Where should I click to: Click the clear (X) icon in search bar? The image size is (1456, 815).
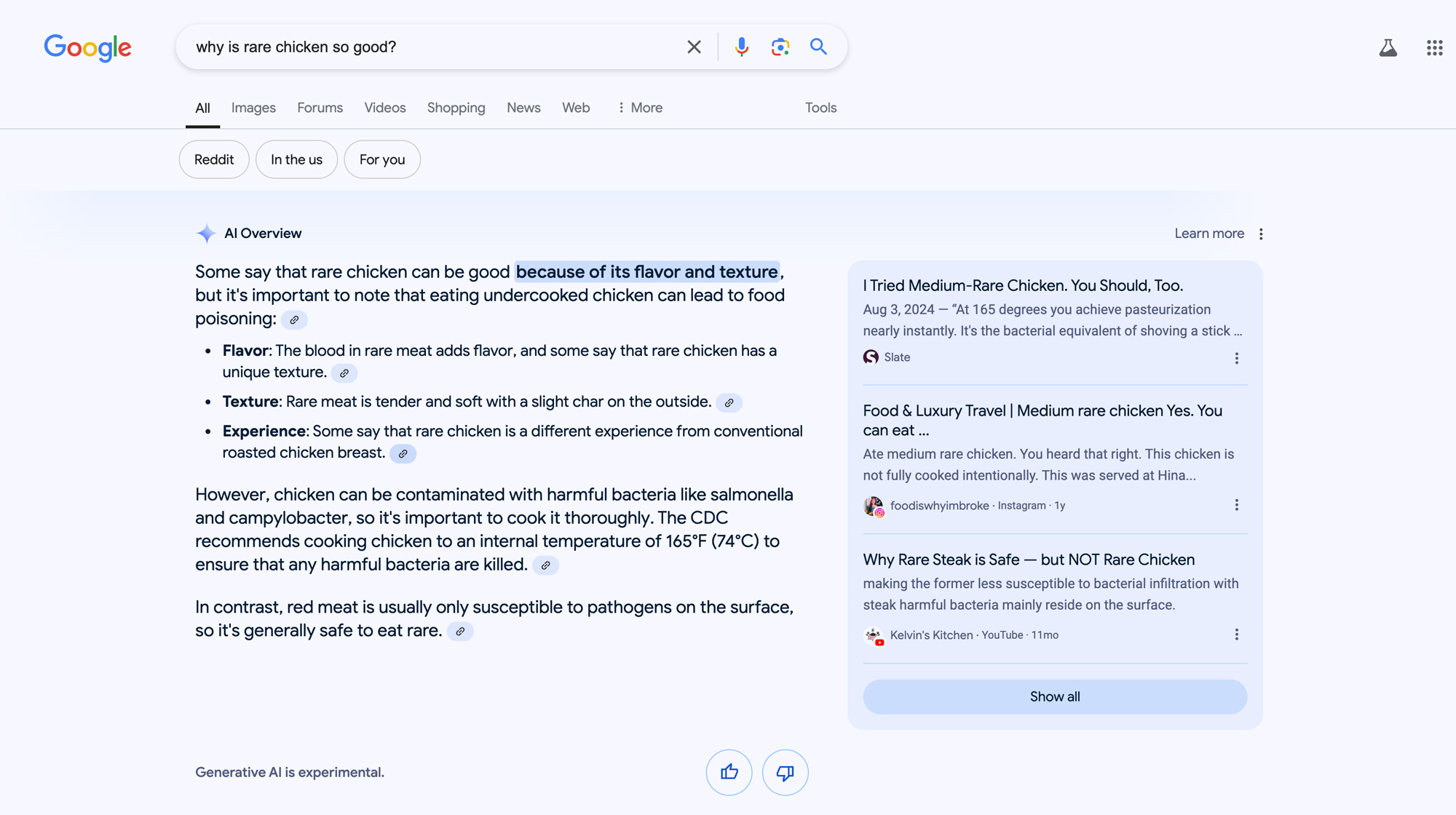pyautogui.click(x=694, y=47)
